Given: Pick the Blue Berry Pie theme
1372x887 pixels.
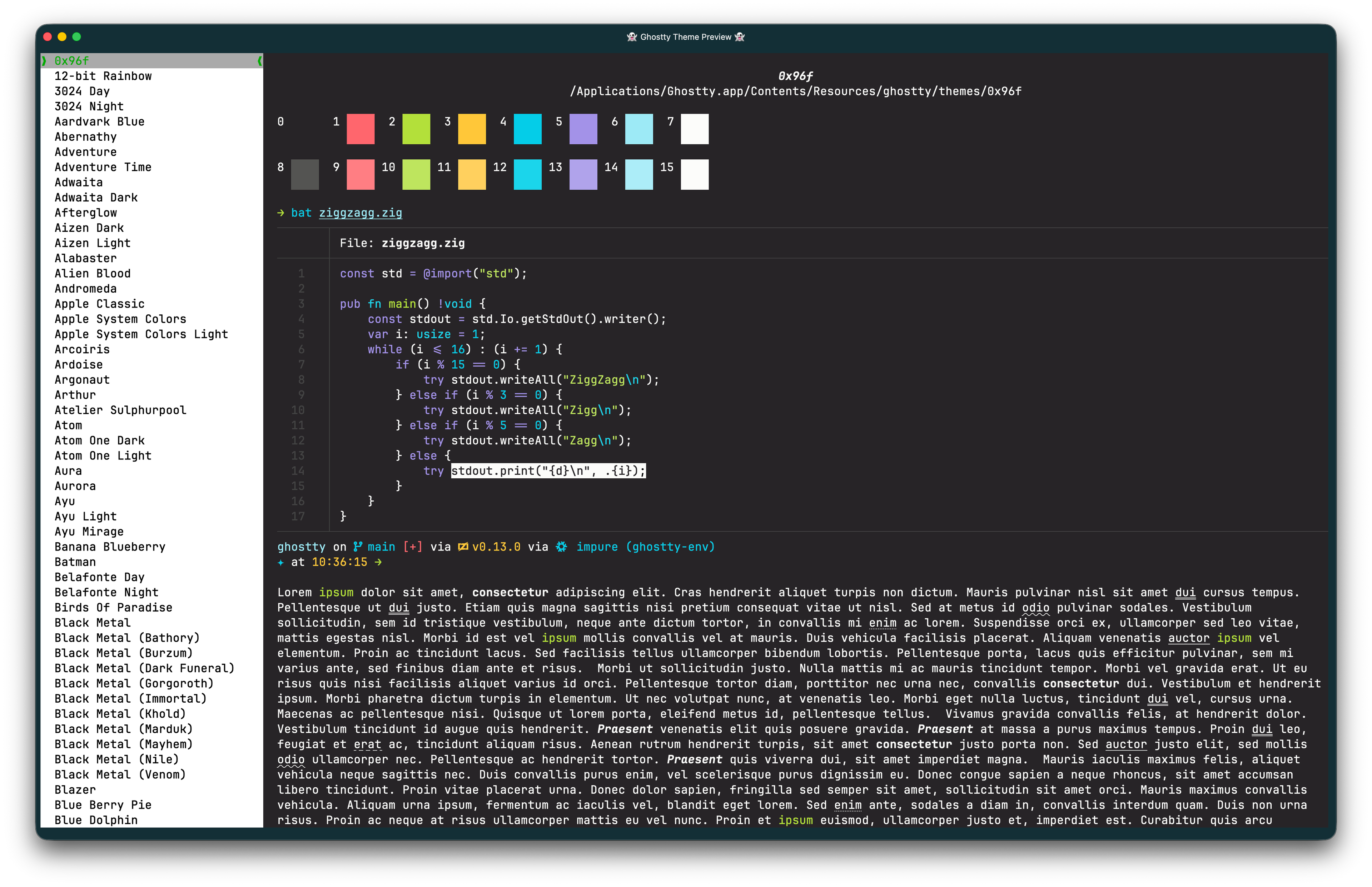Looking at the screenshot, I should [x=103, y=805].
